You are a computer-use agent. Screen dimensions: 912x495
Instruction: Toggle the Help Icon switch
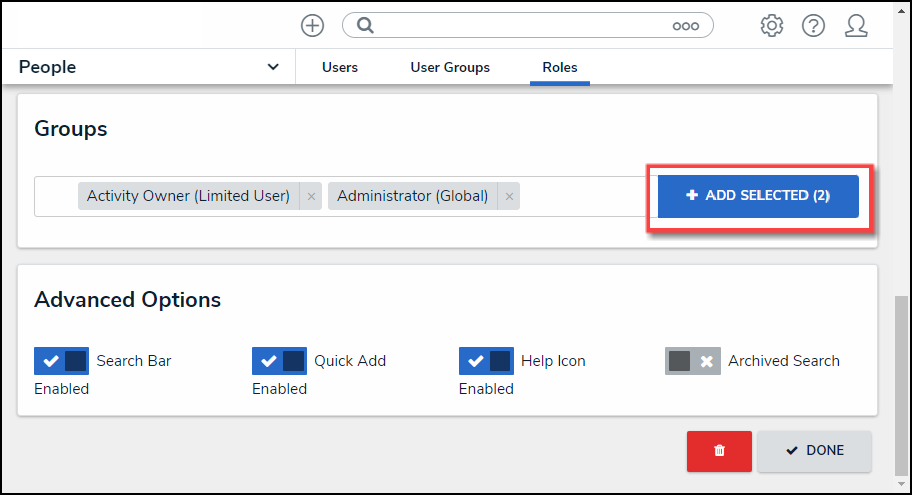coord(486,361)
